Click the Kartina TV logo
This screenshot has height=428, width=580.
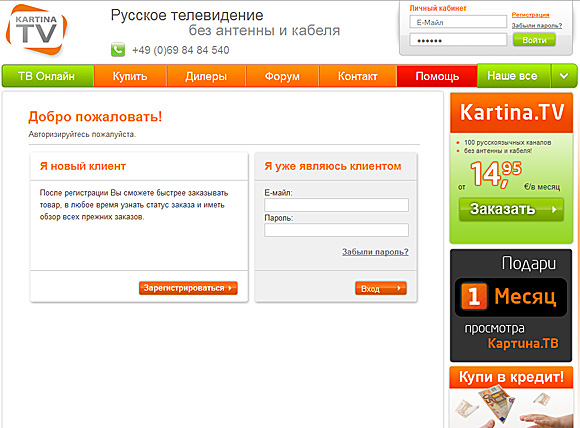[36, 30]
